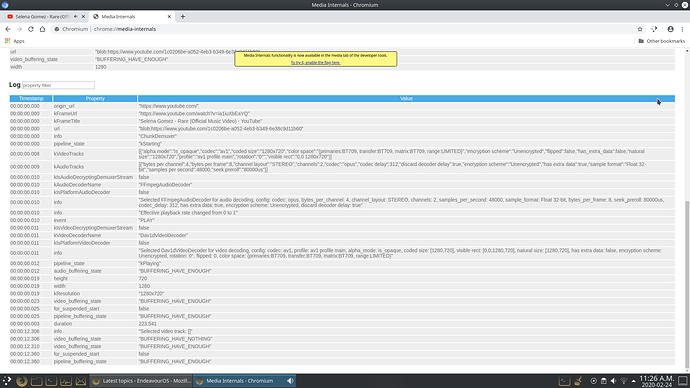Click the broom cleaner tray icon

578,381
